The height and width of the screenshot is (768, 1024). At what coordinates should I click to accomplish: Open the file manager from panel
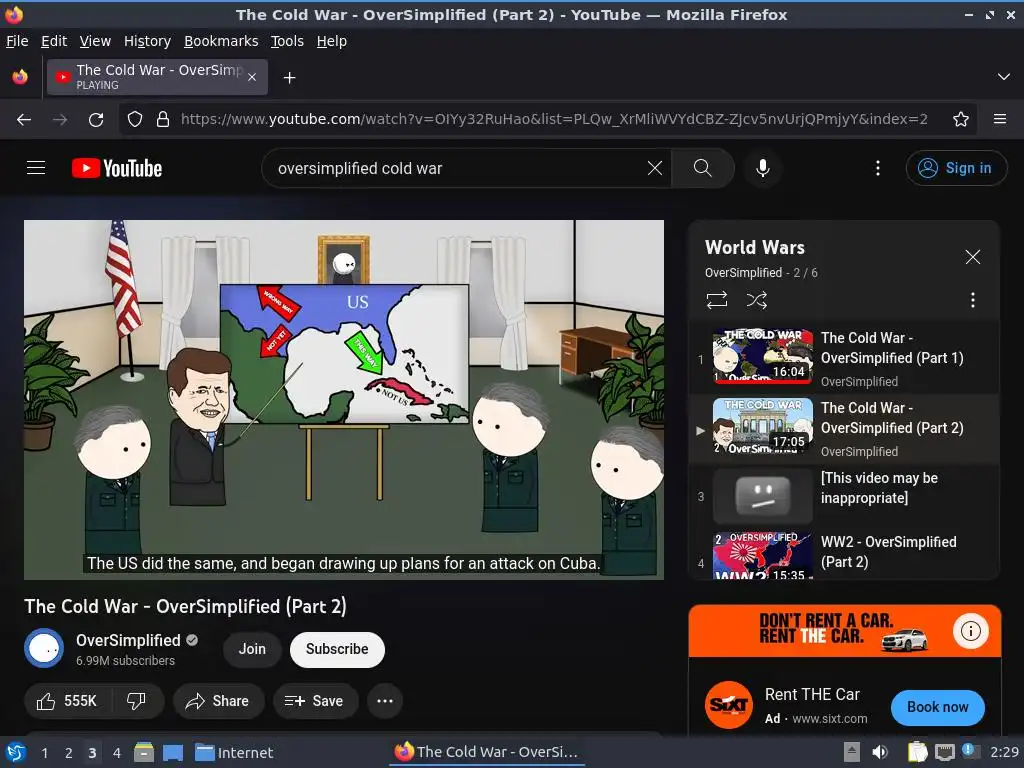pyautogui.click(x=144, y=752)
